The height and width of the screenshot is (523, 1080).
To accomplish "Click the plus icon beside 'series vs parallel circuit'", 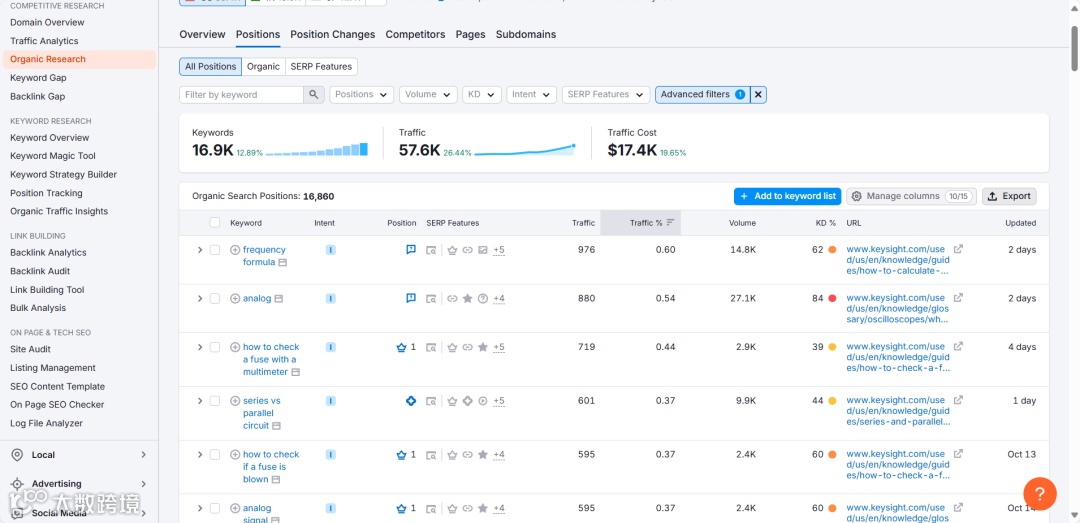I will click(x=235, y=401).
